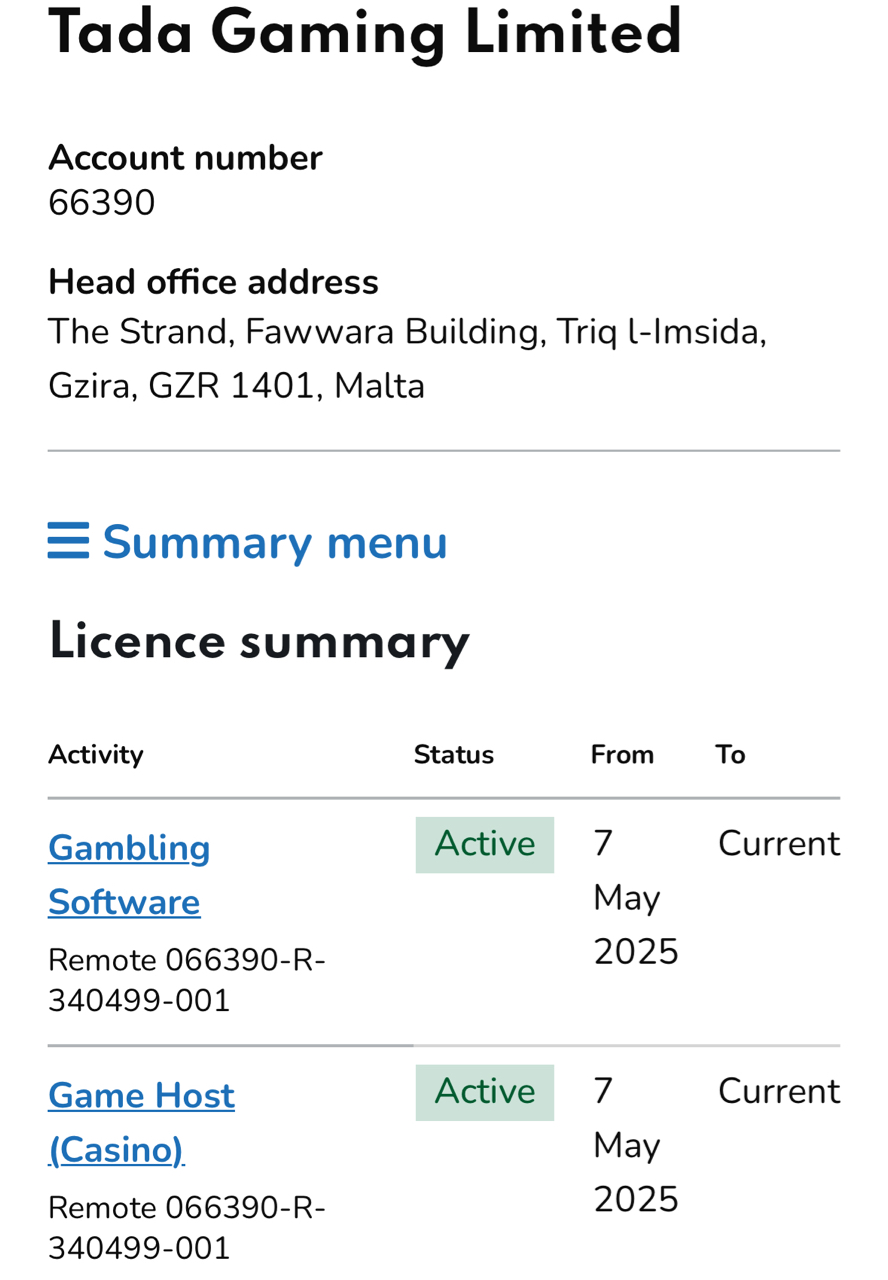Click the Active badge for Game Host
888x1280 pixels.
[485, 1092]
